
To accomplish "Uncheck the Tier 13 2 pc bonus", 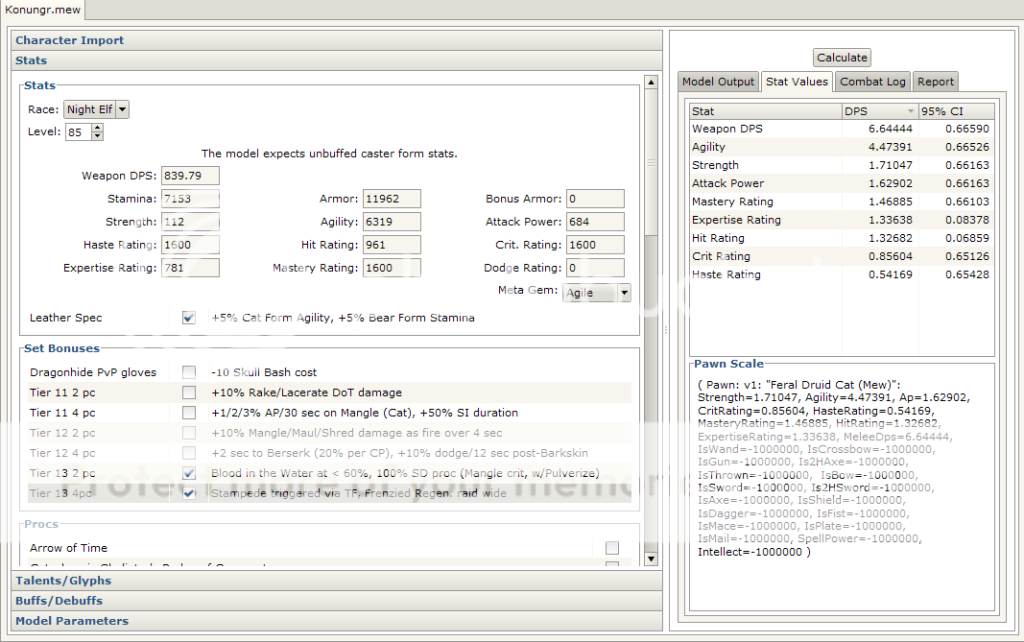I will click(x=189, y=473).
